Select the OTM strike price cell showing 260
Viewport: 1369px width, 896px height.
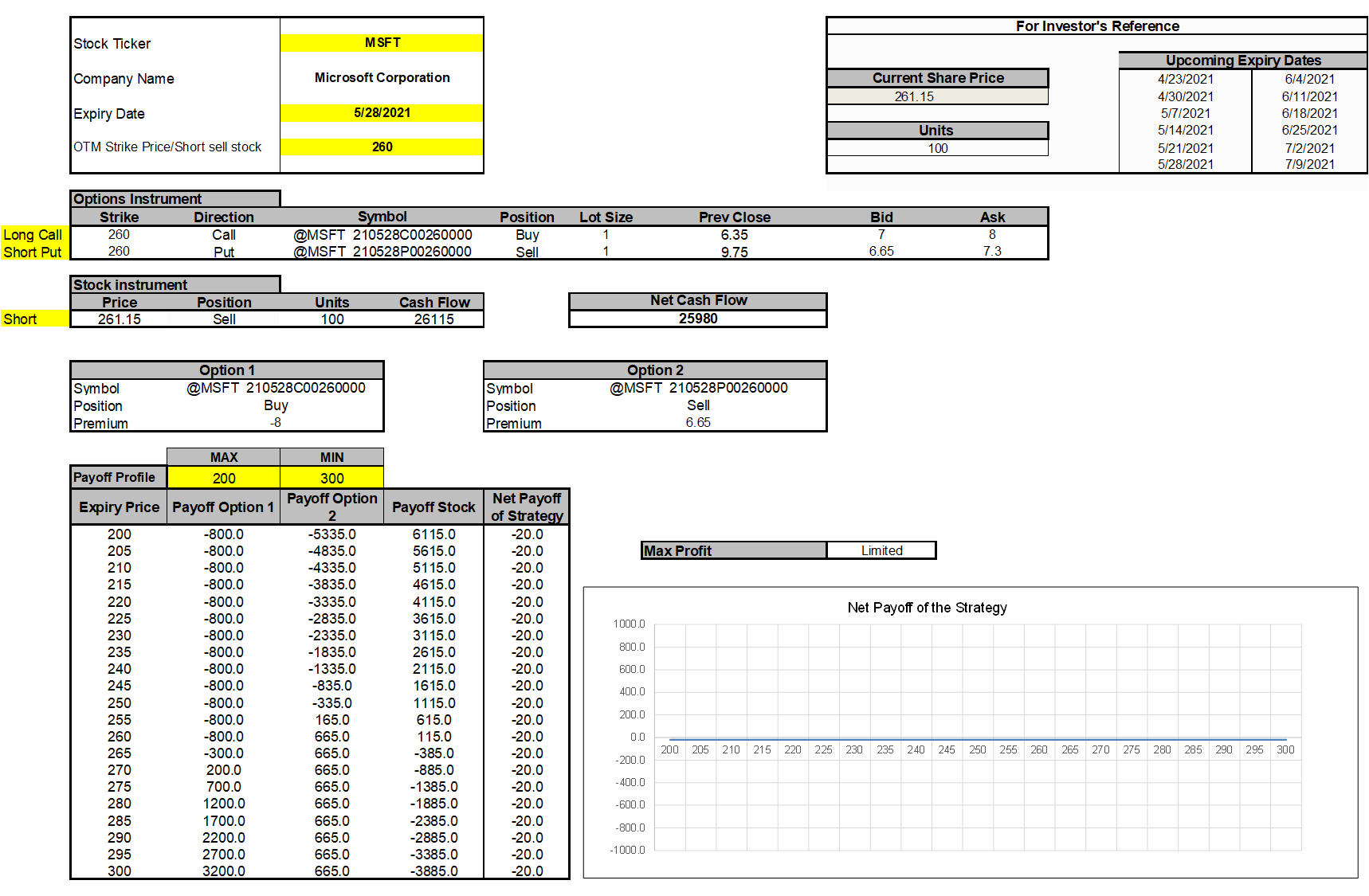(382, 147)
